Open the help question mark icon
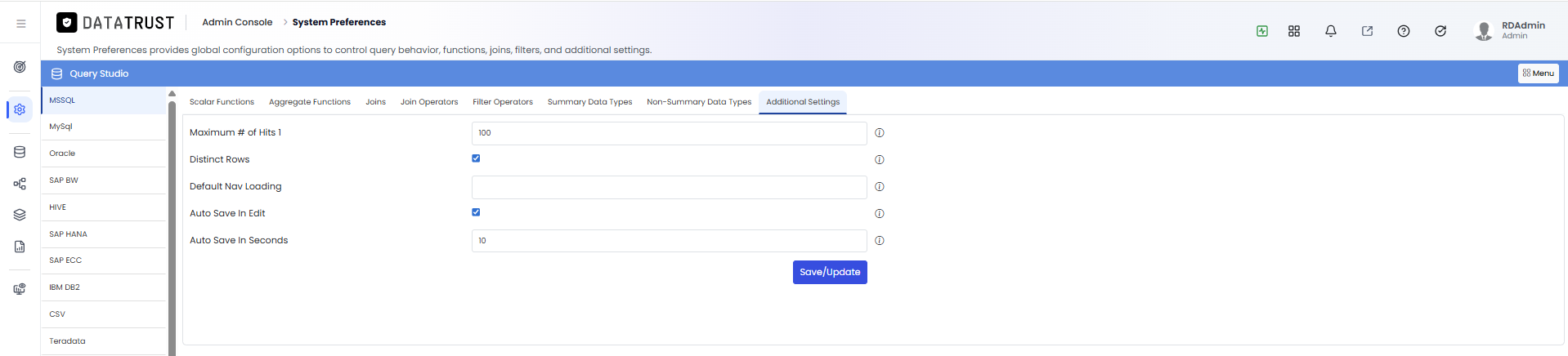 pyautogui.click(x=1404, y=31)
